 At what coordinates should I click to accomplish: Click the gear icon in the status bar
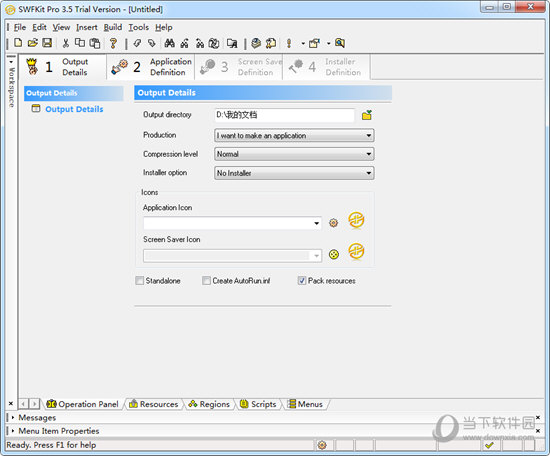click(322, 445)
